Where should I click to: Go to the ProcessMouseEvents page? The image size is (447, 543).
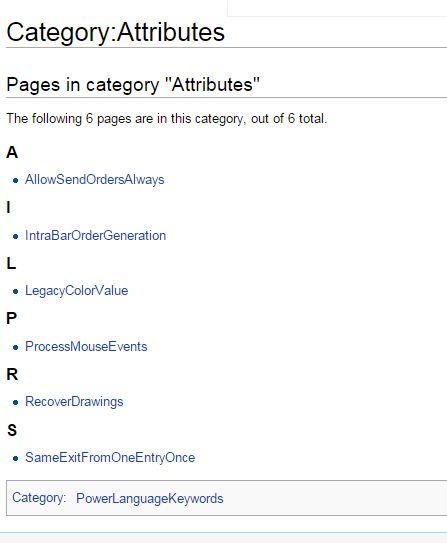[x=86, y=346]
